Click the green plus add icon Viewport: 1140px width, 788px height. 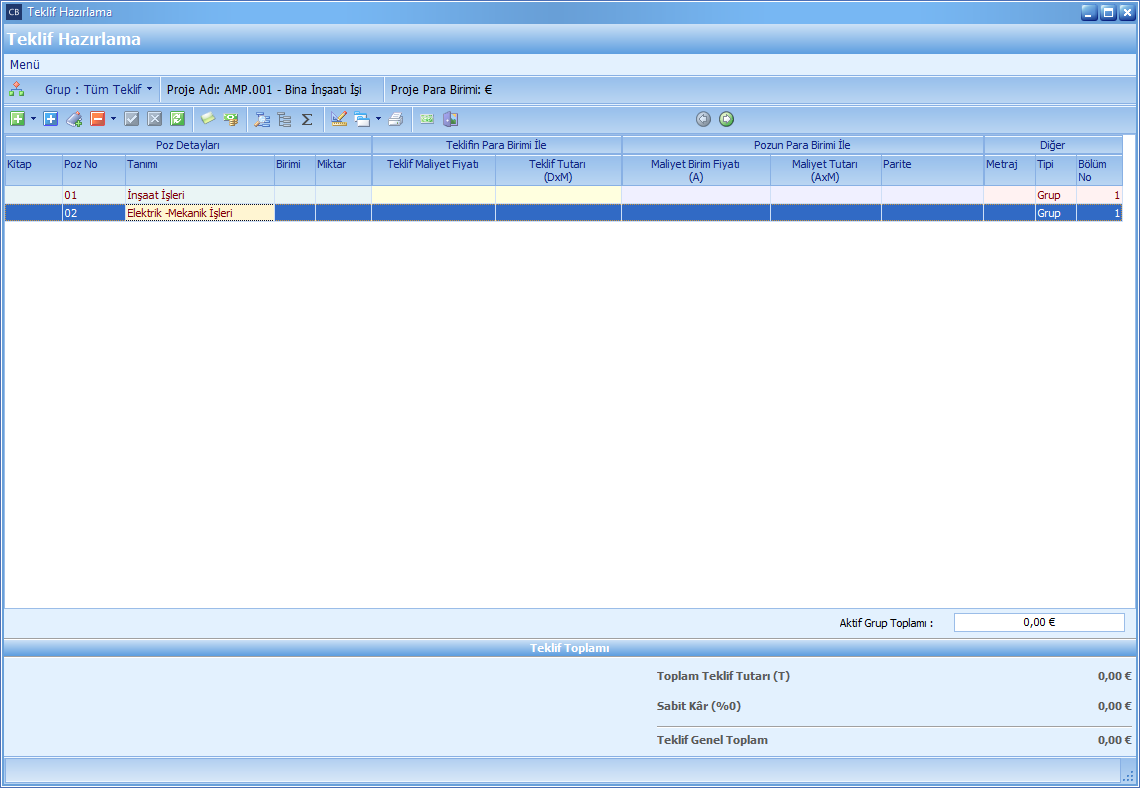coord(17,119)
